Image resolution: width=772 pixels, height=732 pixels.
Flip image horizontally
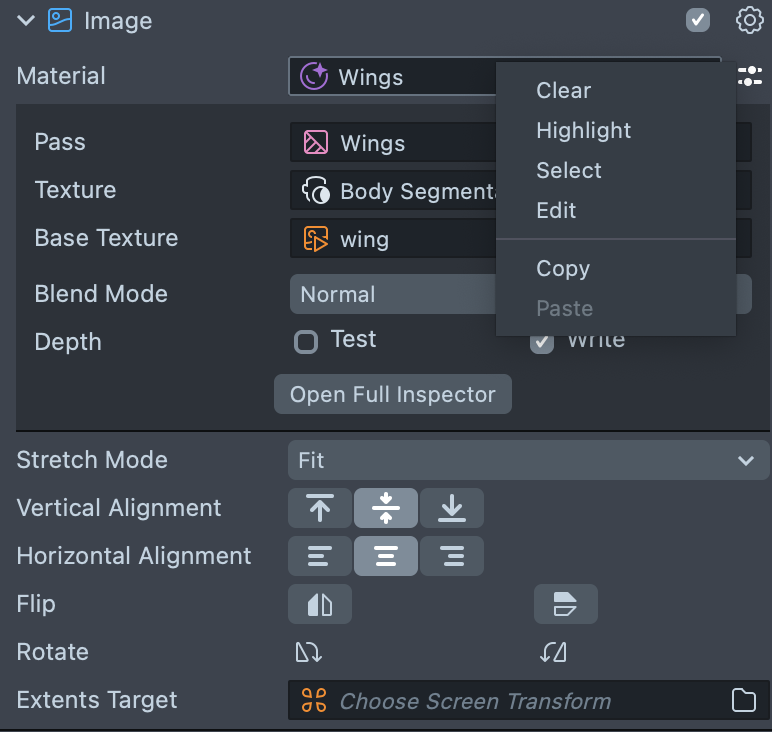[320, 604]
